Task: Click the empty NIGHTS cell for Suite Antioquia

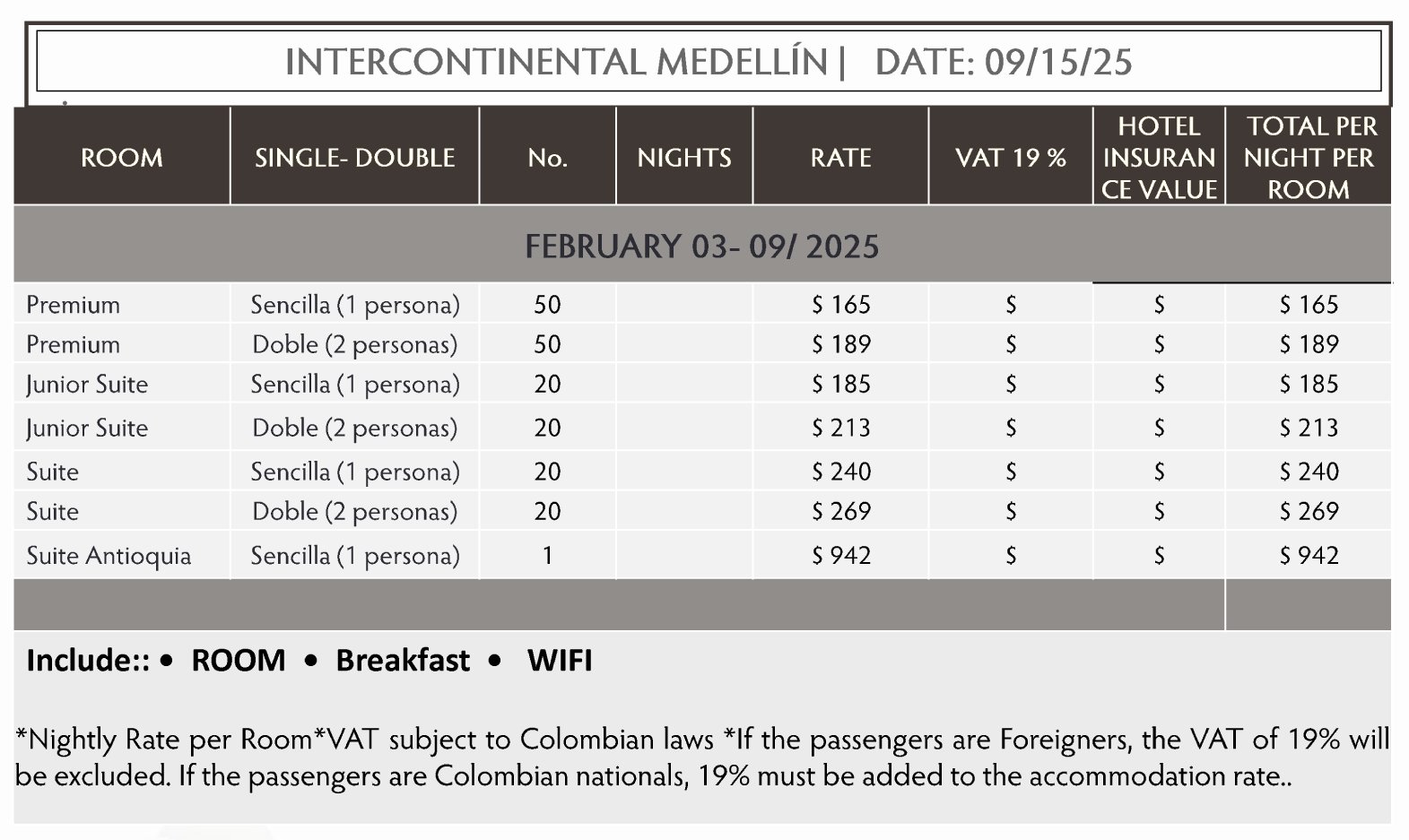Action: pos(683,556)
